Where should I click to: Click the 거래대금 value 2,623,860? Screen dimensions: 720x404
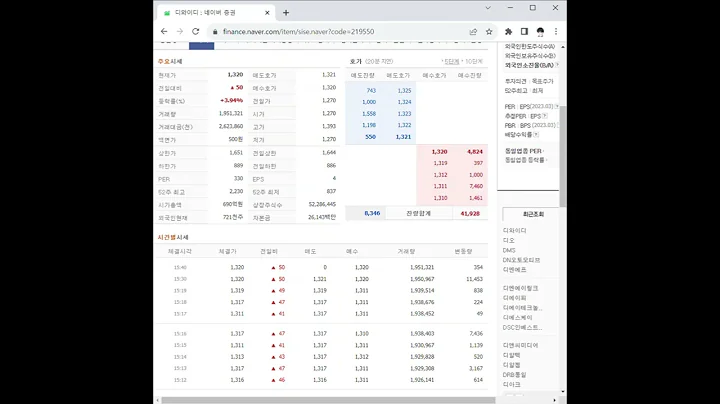(x=231, y=126)
